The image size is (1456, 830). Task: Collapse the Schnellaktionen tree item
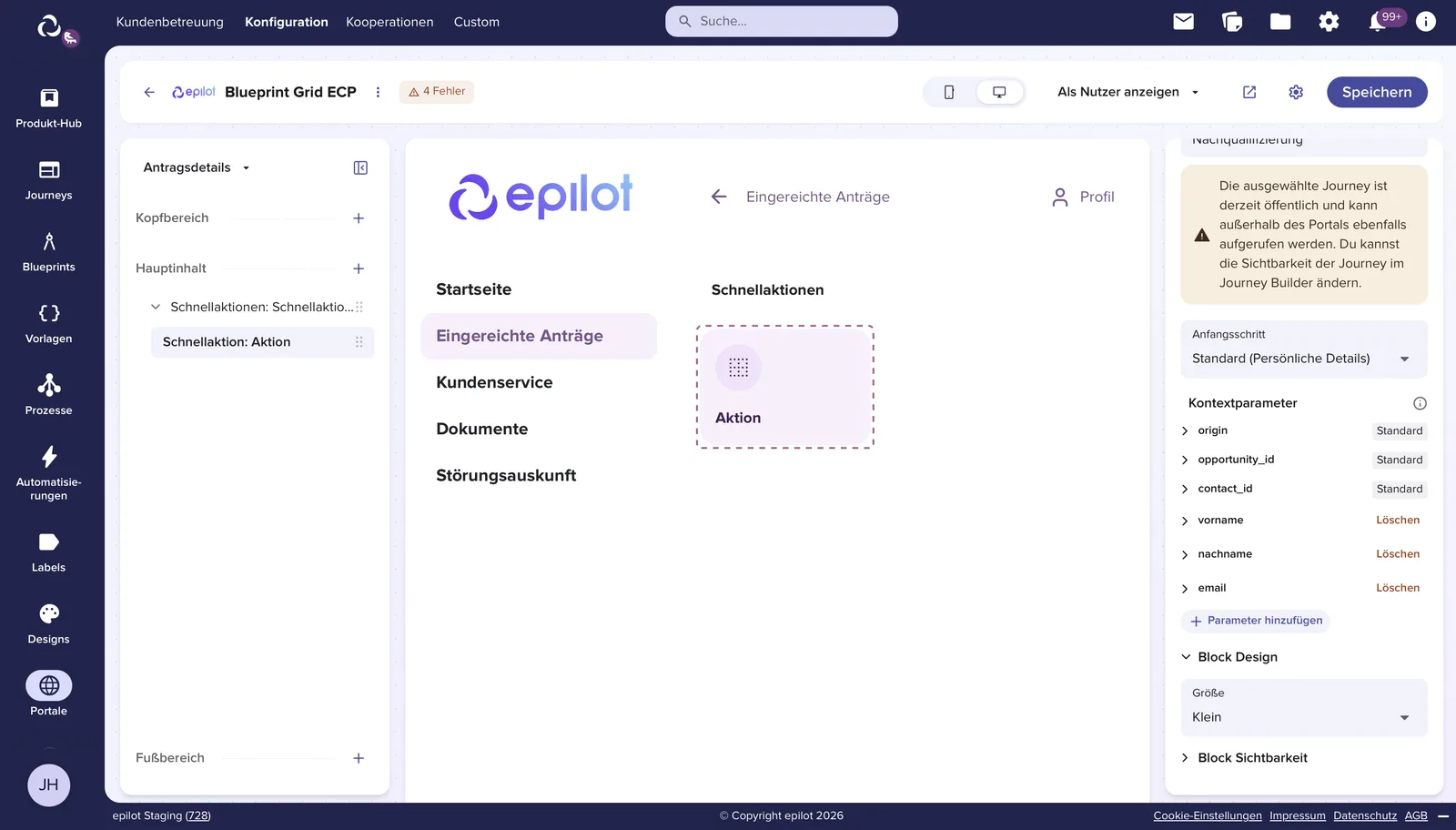(x=156, y=307)
